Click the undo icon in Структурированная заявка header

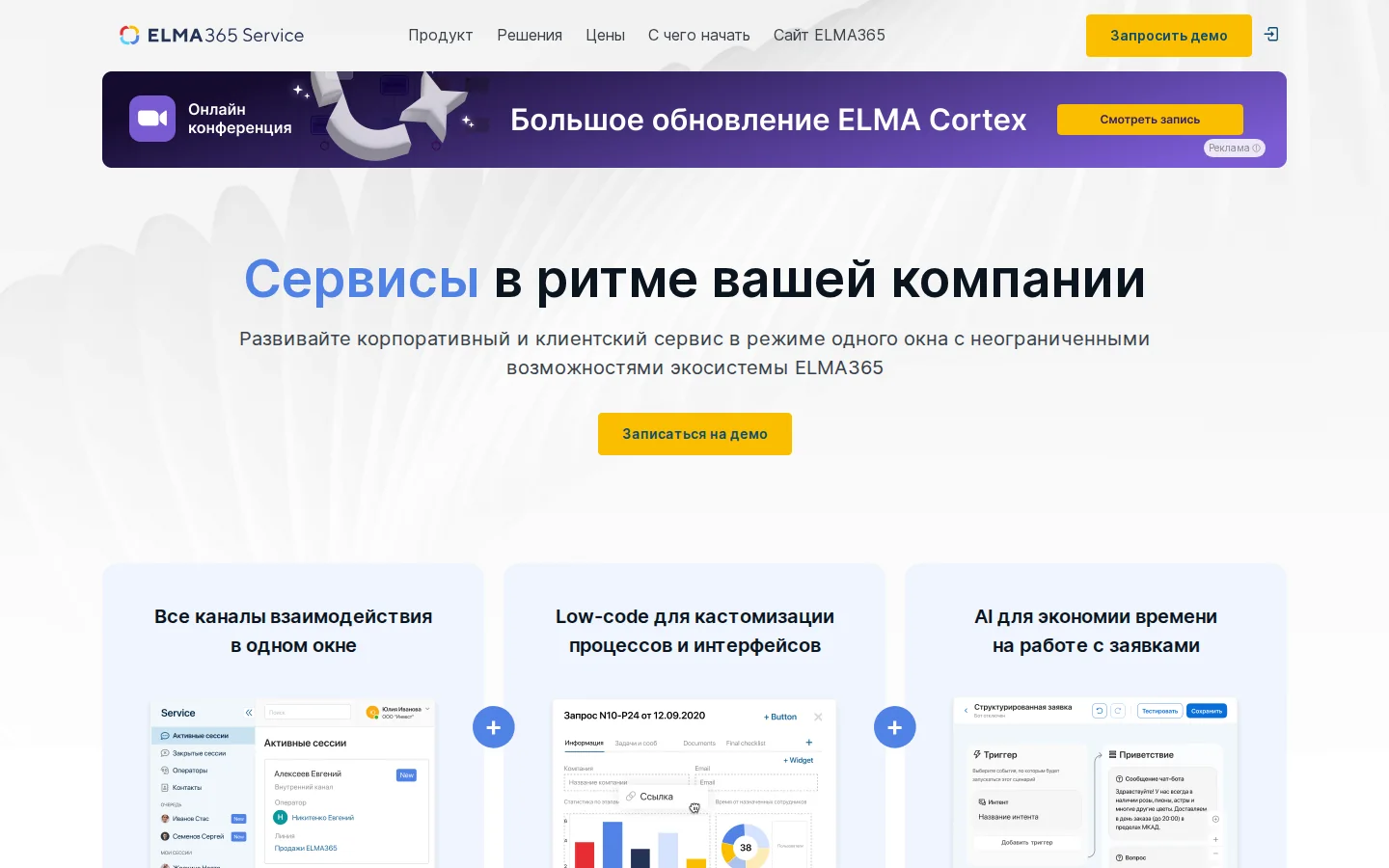pyautogui.click(x=1099, y=711)
